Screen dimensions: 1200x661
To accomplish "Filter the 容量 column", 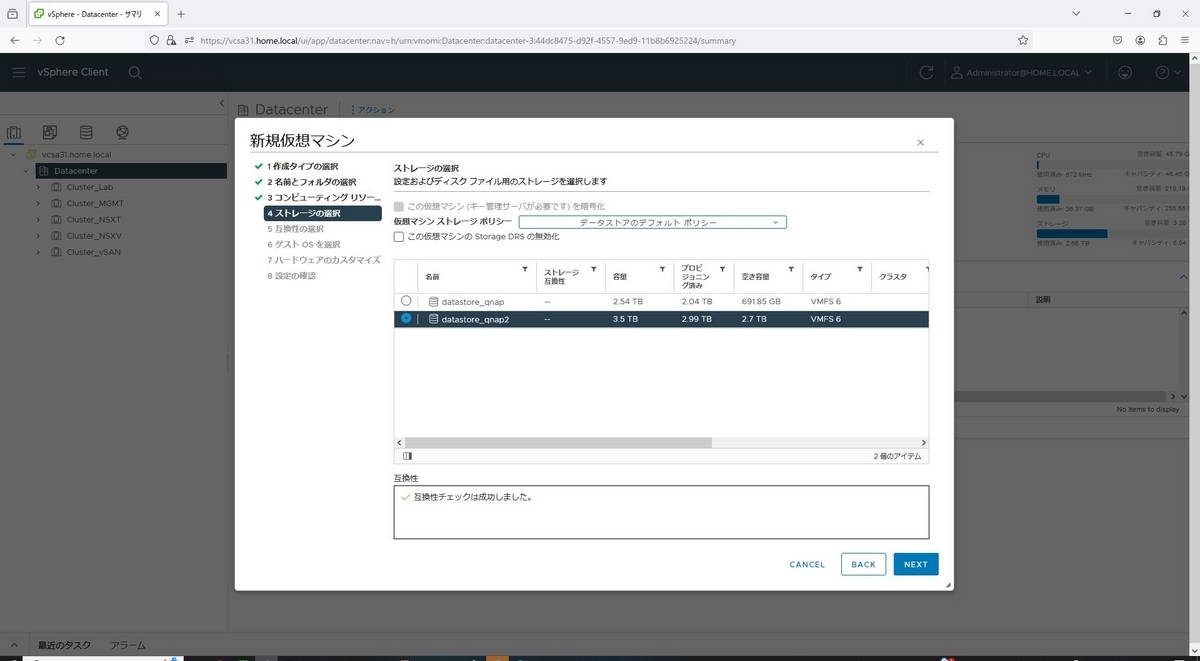I will 662,269.
